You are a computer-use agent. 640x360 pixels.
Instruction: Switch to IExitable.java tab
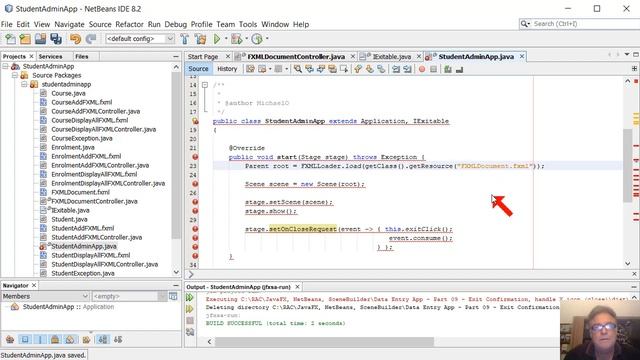tap(391, 56)
